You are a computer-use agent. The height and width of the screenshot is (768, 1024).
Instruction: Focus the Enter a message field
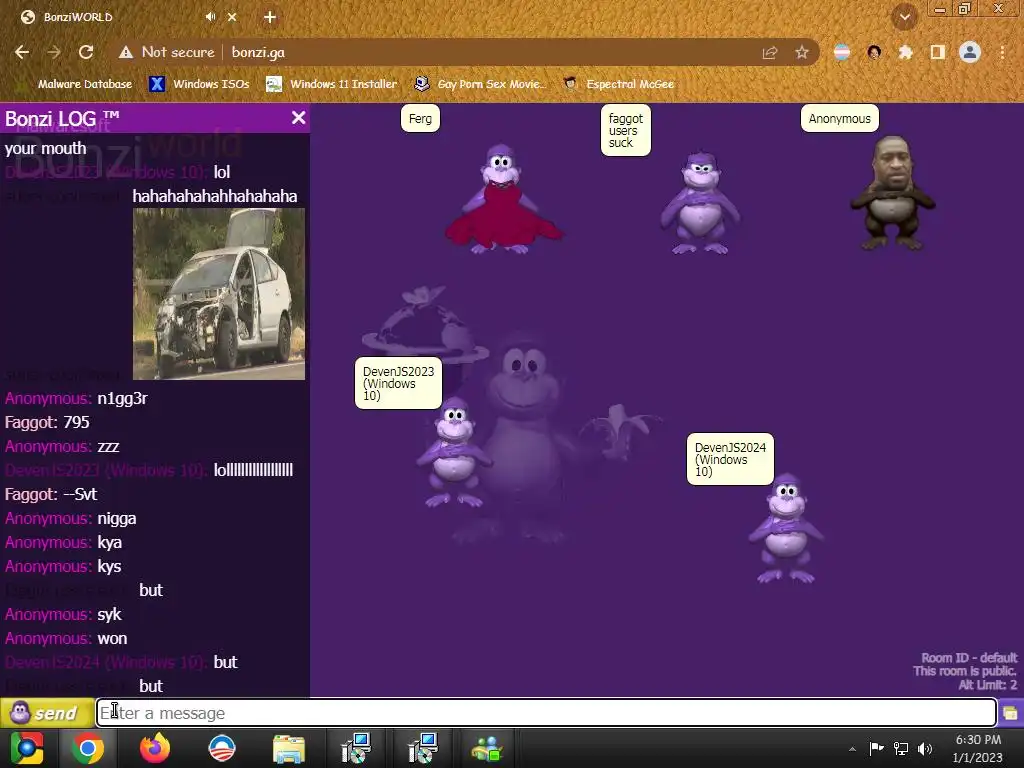[546, 712]
